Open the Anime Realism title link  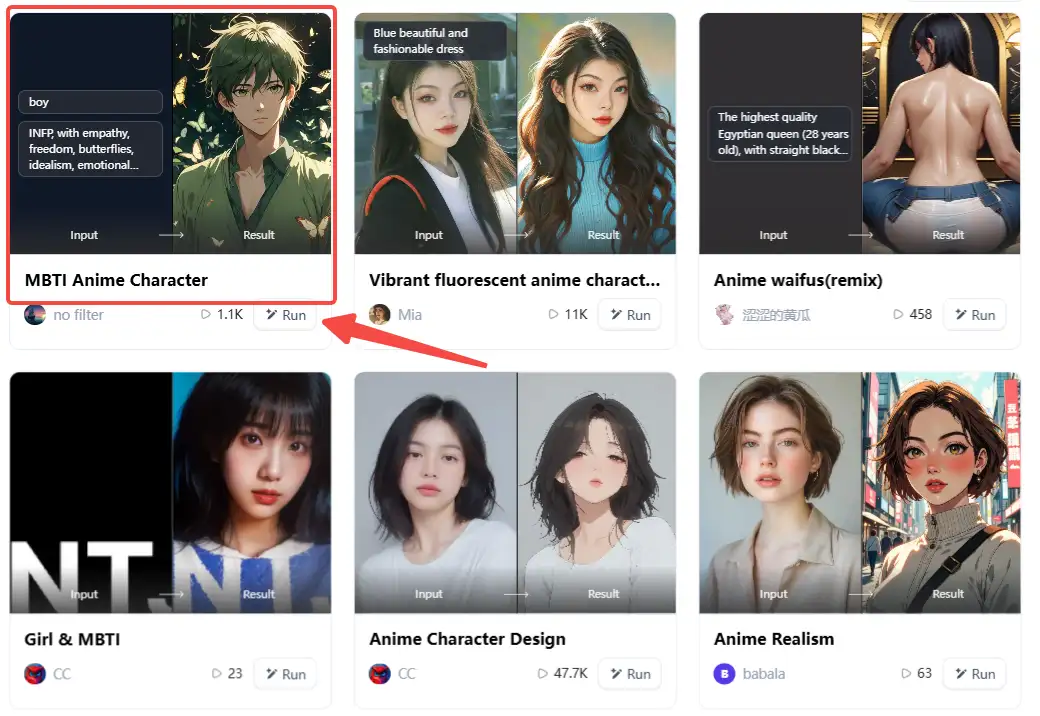point(774,639)
